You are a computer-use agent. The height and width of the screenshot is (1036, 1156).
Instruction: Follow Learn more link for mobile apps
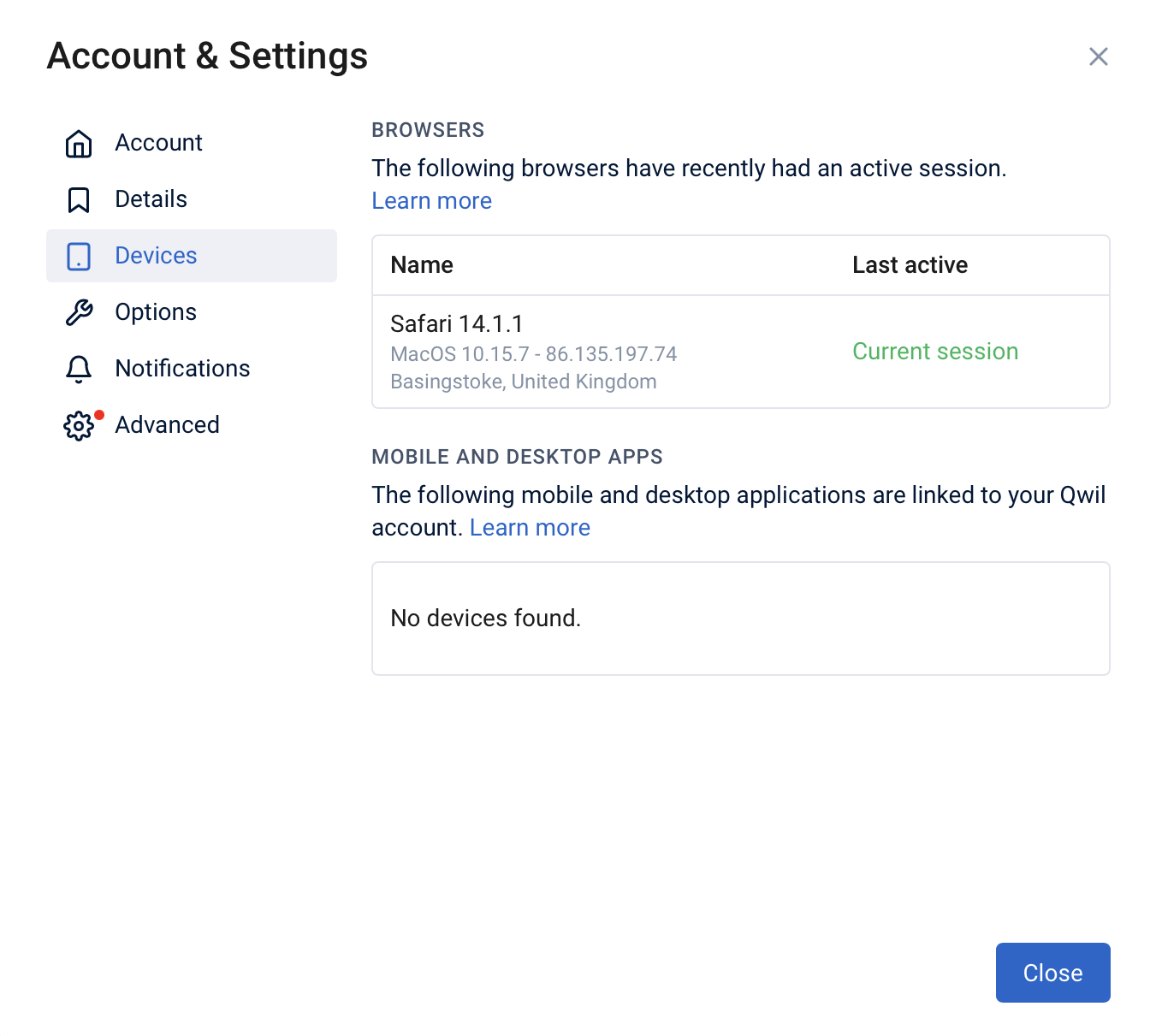(x=530, y=528)
